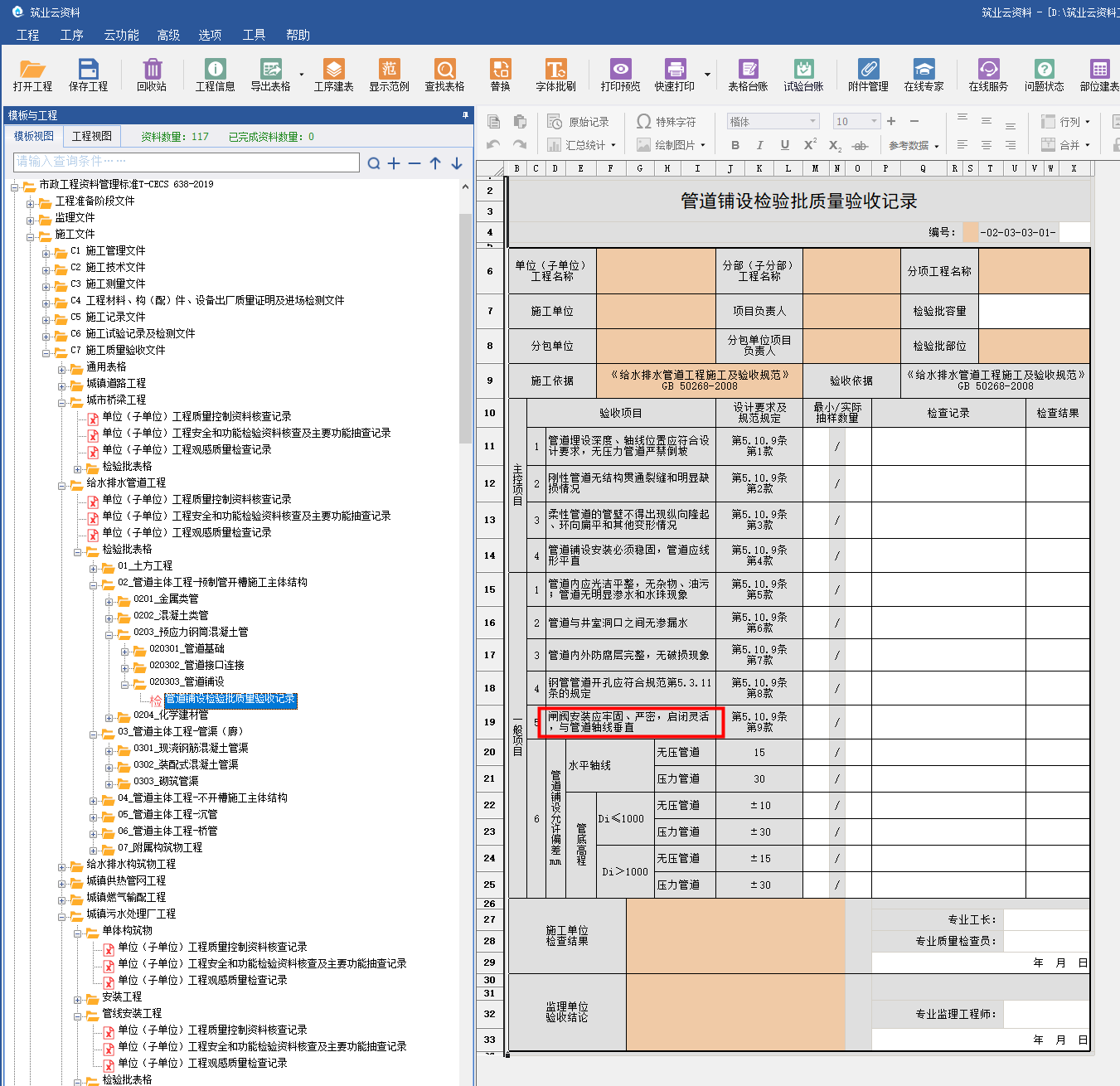Open 附件管理 attachment manager
1120x1086 pixels.
868,75
